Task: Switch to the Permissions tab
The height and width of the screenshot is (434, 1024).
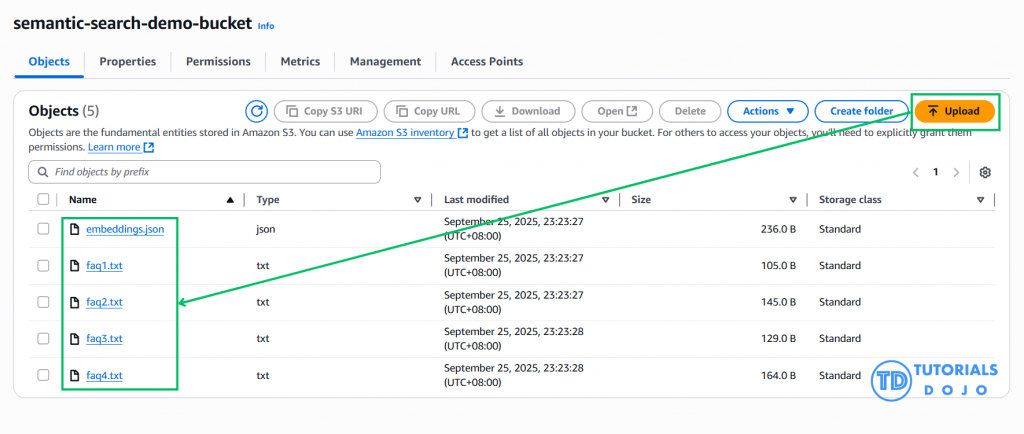Action: pos(218,62)
